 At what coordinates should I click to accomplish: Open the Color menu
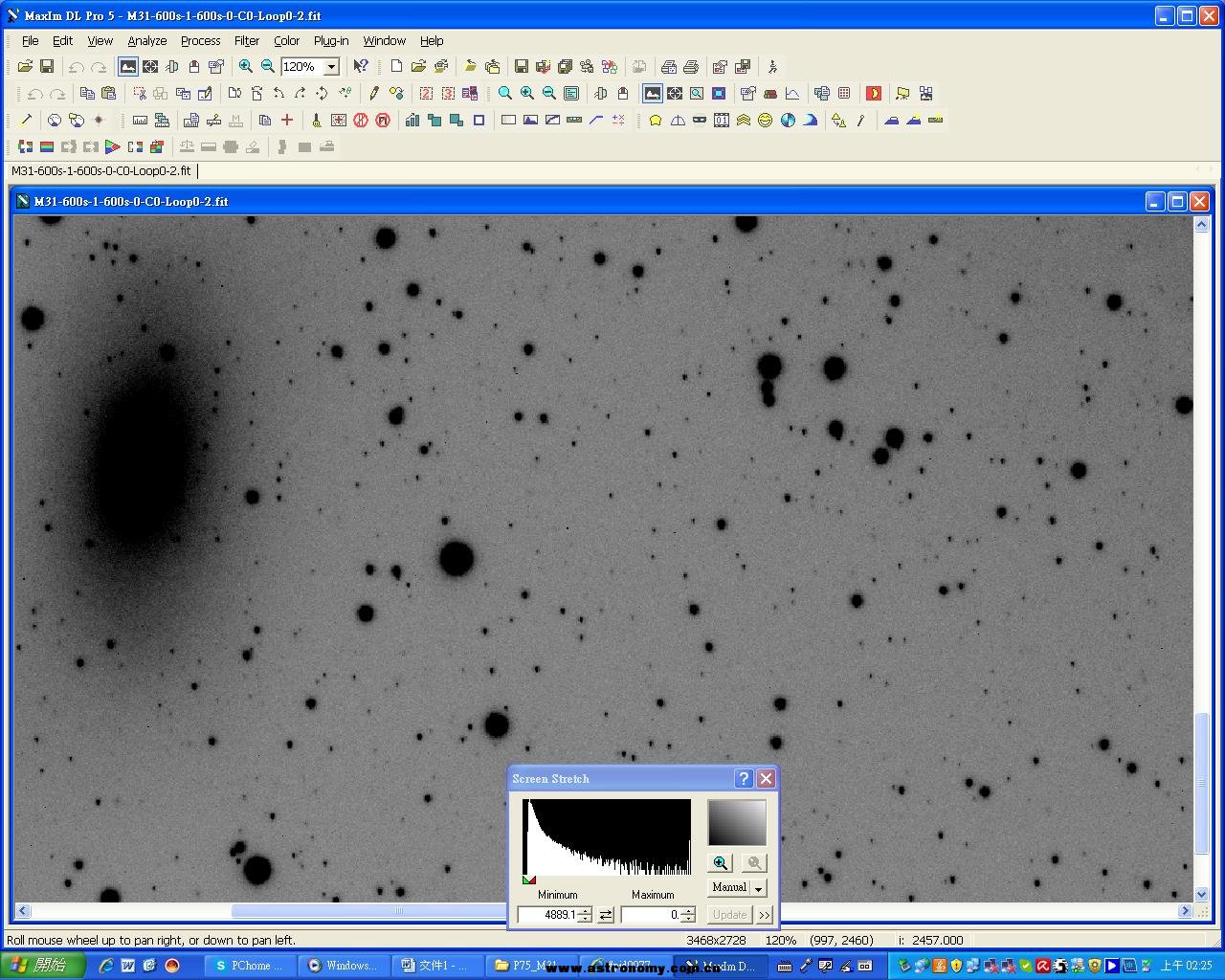click(287, 40)
